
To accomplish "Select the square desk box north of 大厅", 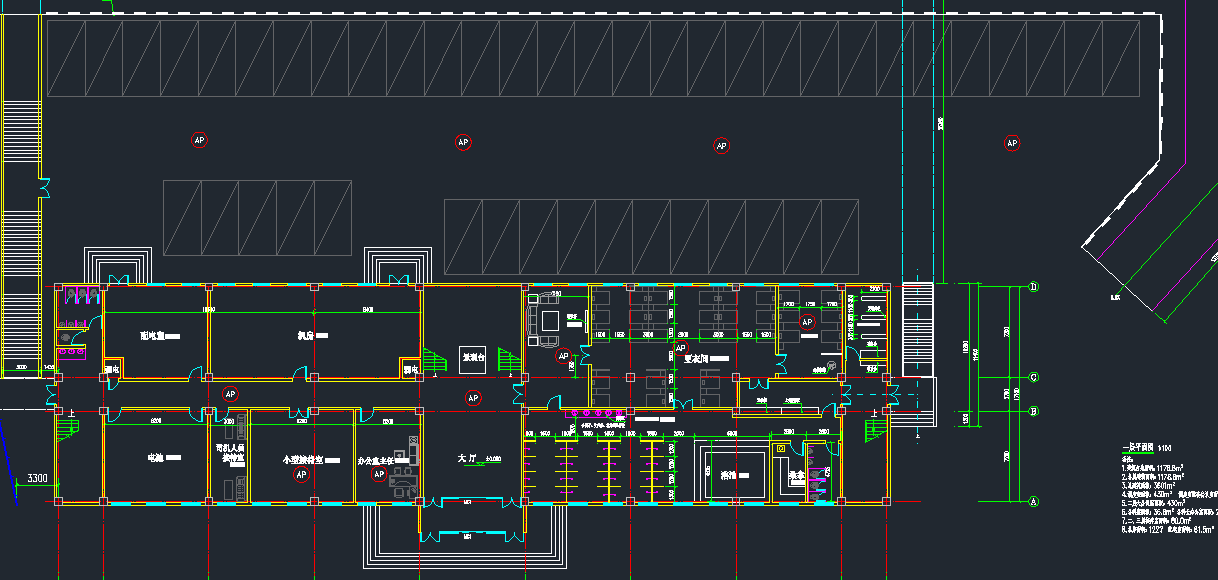I will (473, 357).
